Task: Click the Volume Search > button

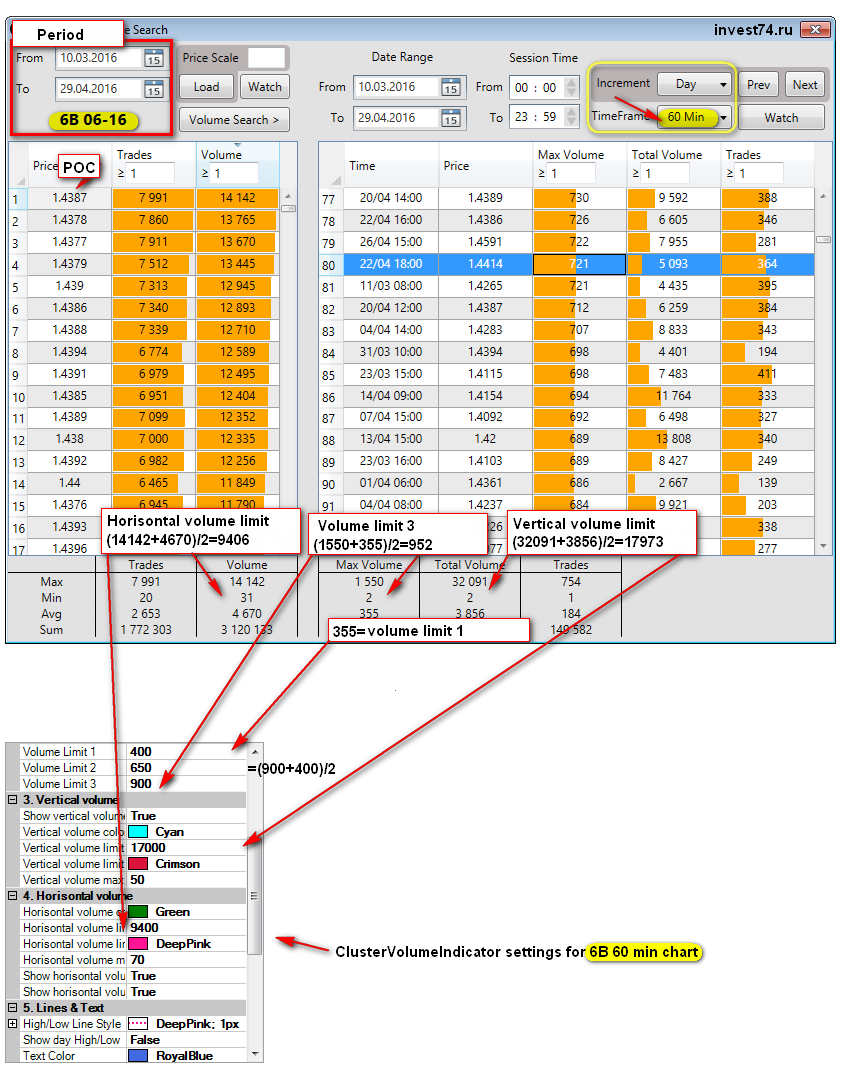Action: [234, 120]
